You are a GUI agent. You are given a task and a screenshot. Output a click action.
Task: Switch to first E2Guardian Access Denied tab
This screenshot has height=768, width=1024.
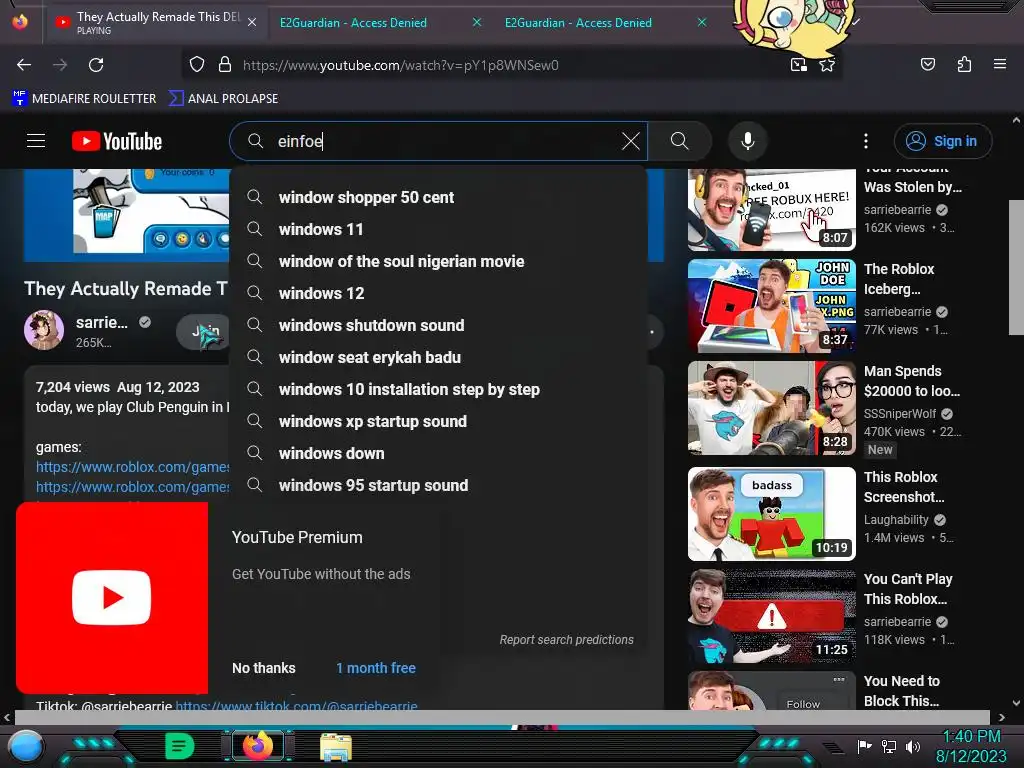pyautogui.click(x=353, y=23)
